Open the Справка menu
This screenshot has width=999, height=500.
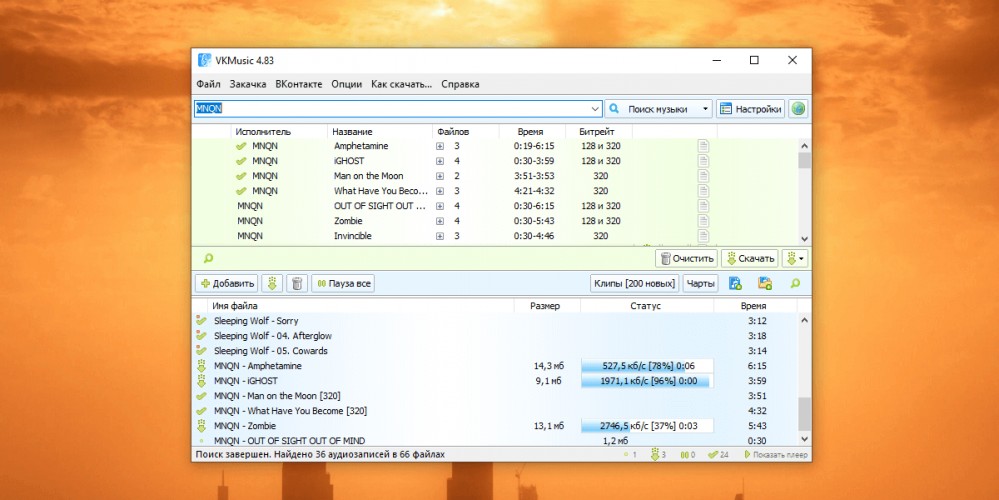click(x=460, y=84)
